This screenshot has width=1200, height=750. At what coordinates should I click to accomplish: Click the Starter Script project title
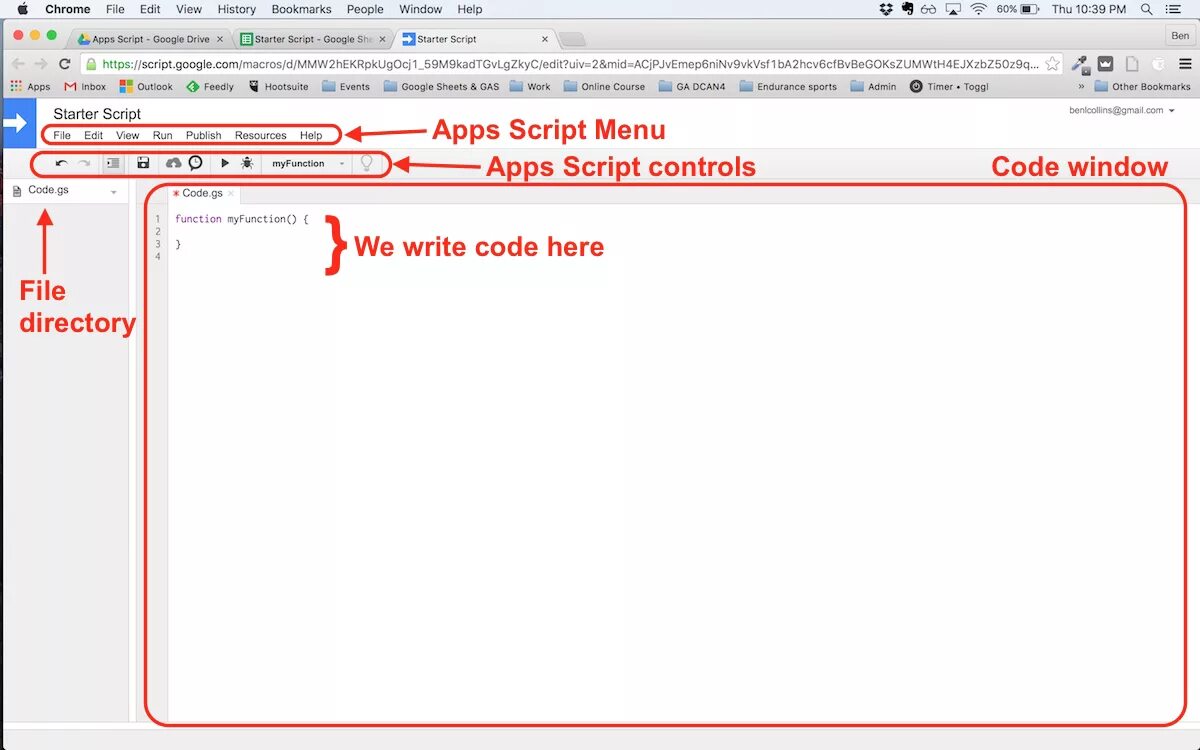pos(97,114)
